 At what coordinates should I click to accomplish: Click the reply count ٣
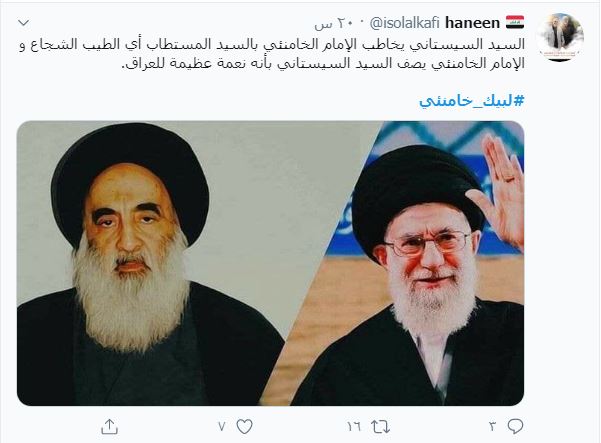click(x=493, y=426)
